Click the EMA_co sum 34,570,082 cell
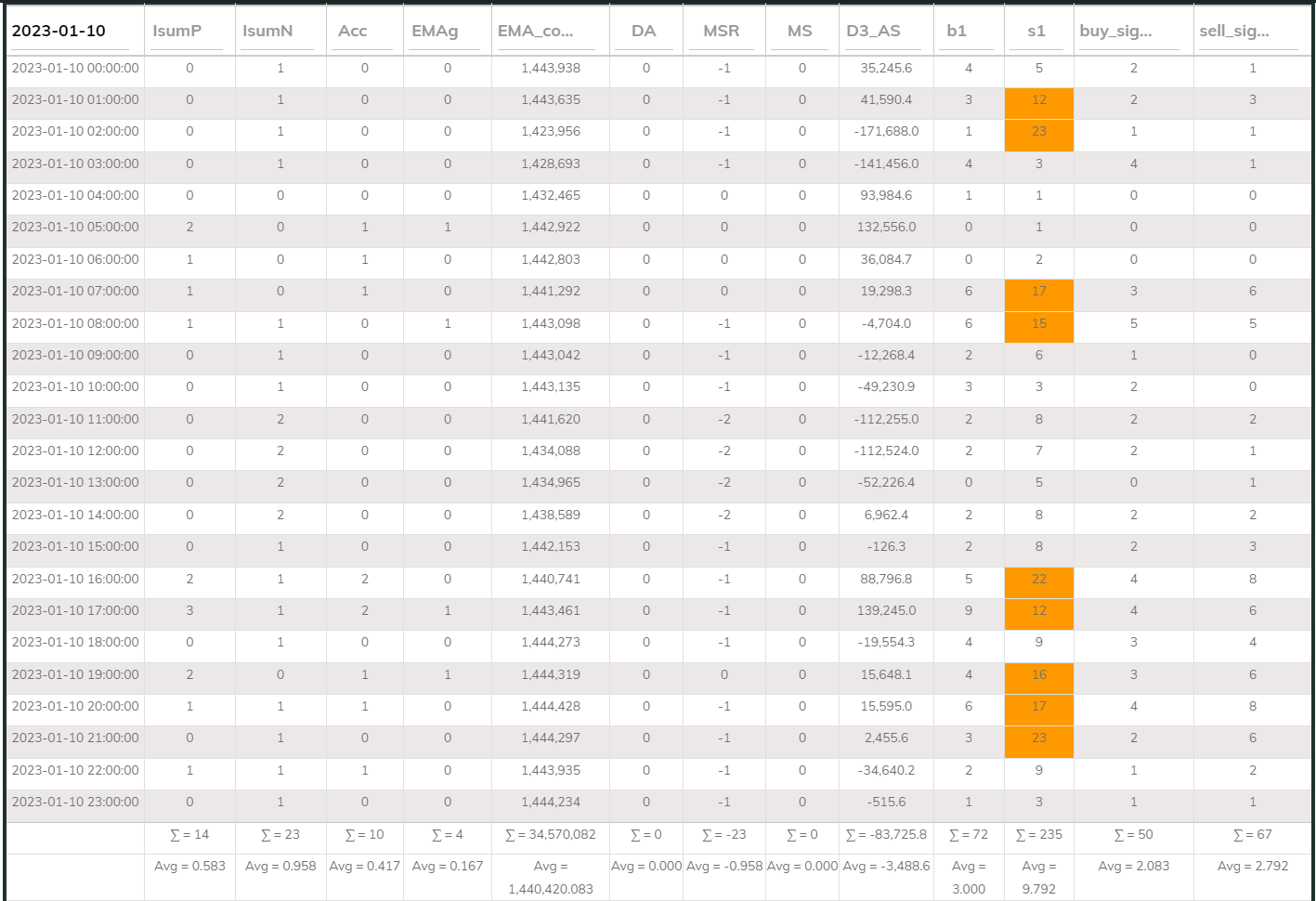1316x901 pixels. click(551, 834)
